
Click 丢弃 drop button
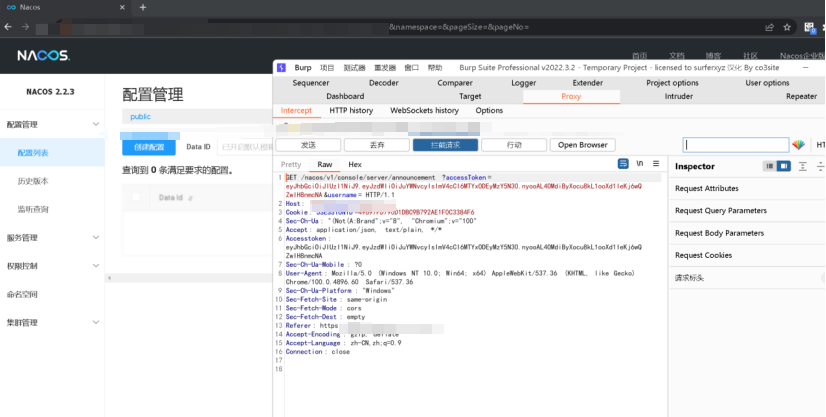[377, 145]
